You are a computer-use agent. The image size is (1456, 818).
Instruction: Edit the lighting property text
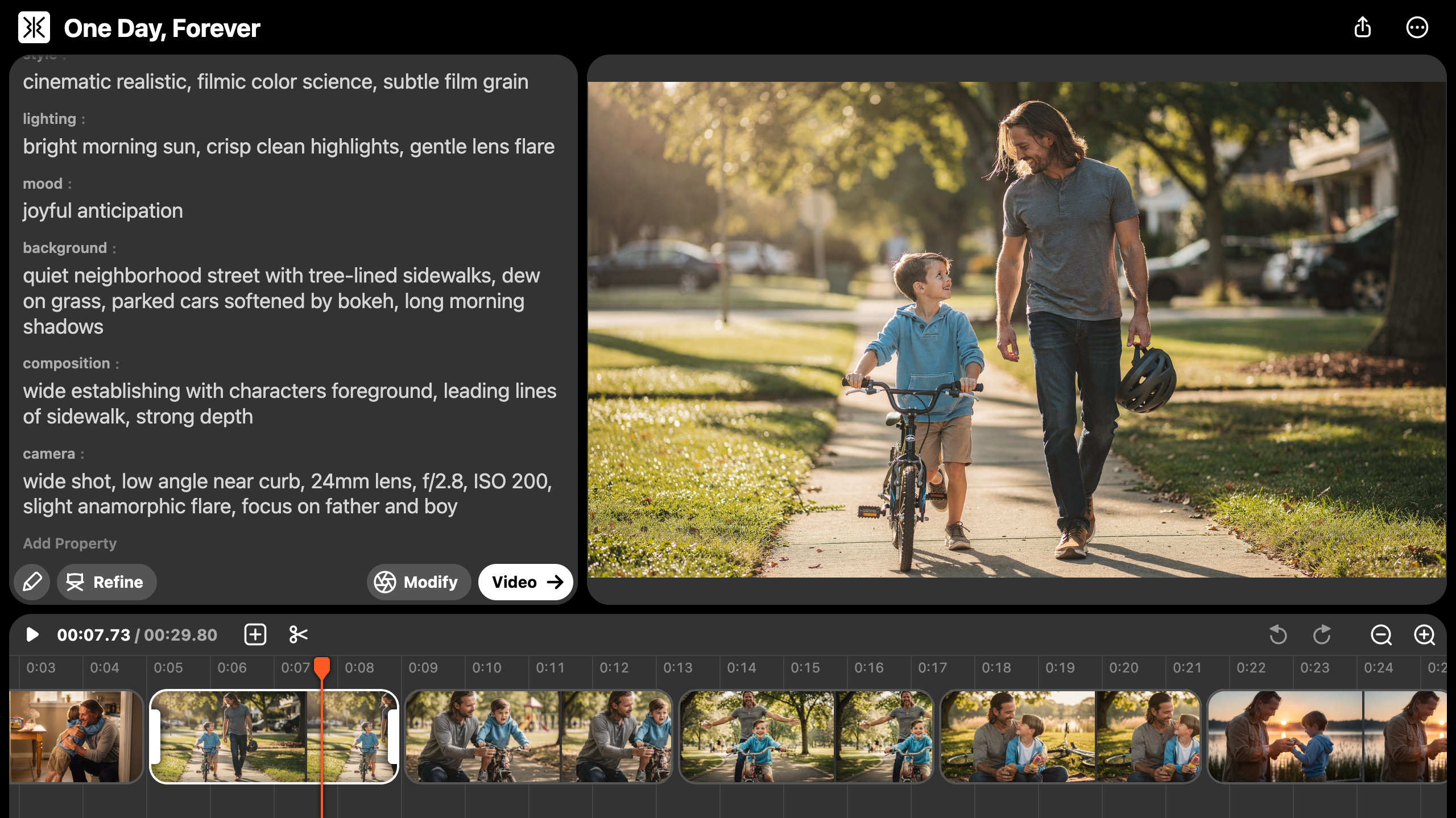[x=288, y=147]
